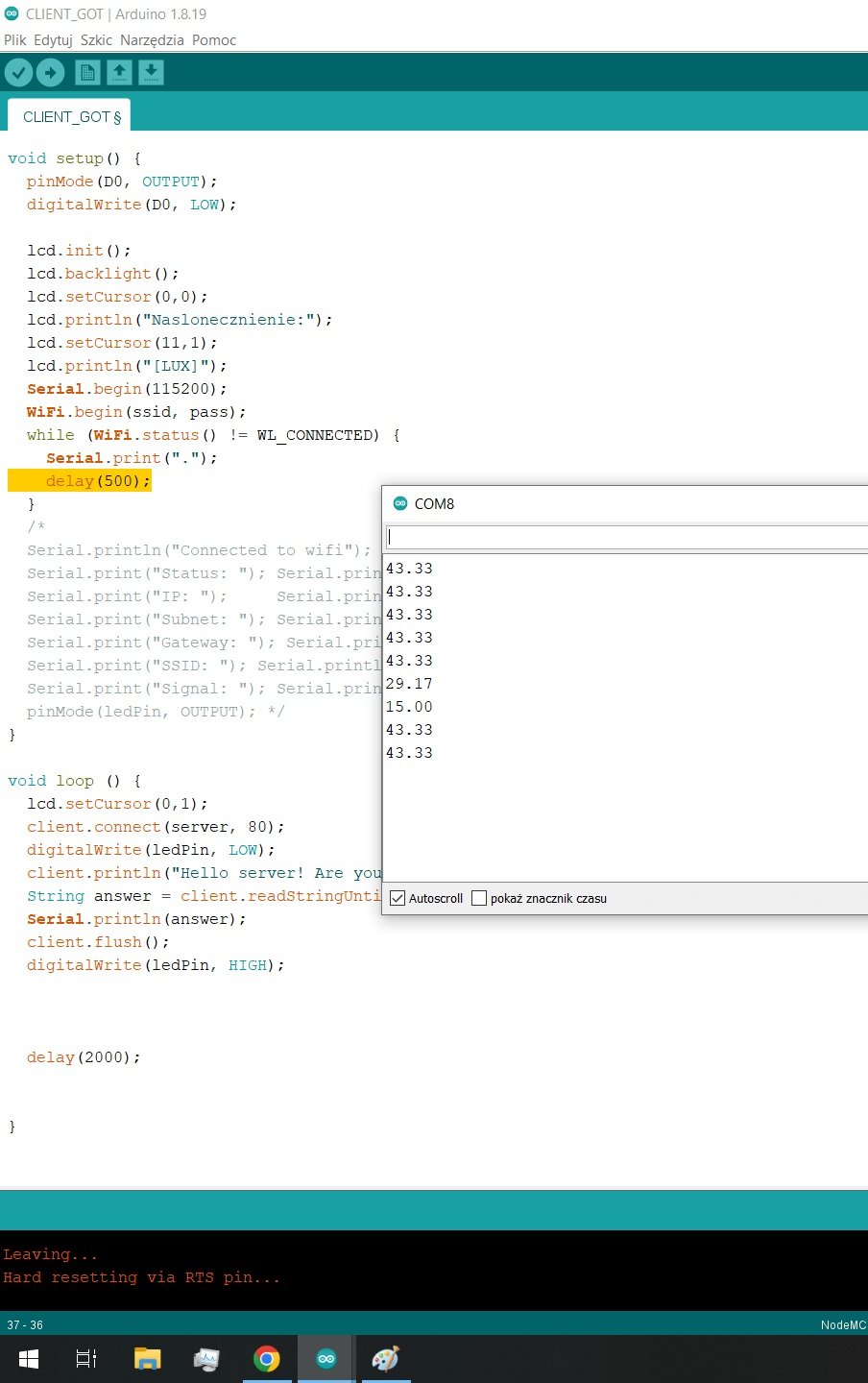
Task: Open the Pomoc menu
Action: tap(214, 40)
